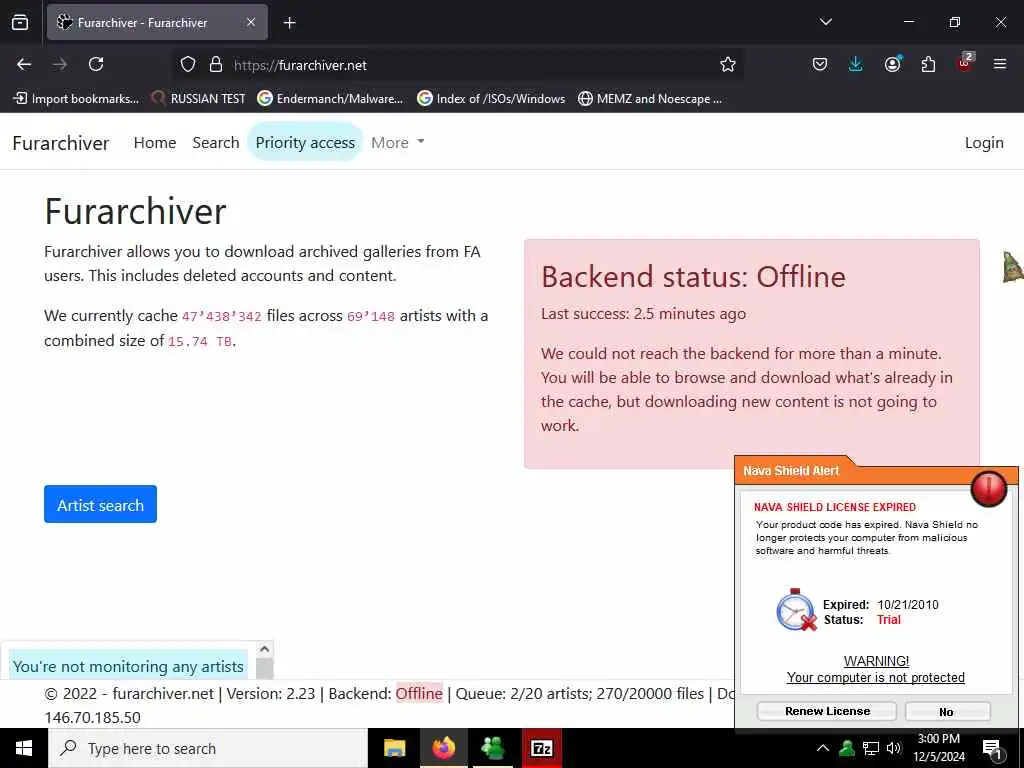Click the Artist search button
This screenshot has width=1024, height=768.
(101, 504)
